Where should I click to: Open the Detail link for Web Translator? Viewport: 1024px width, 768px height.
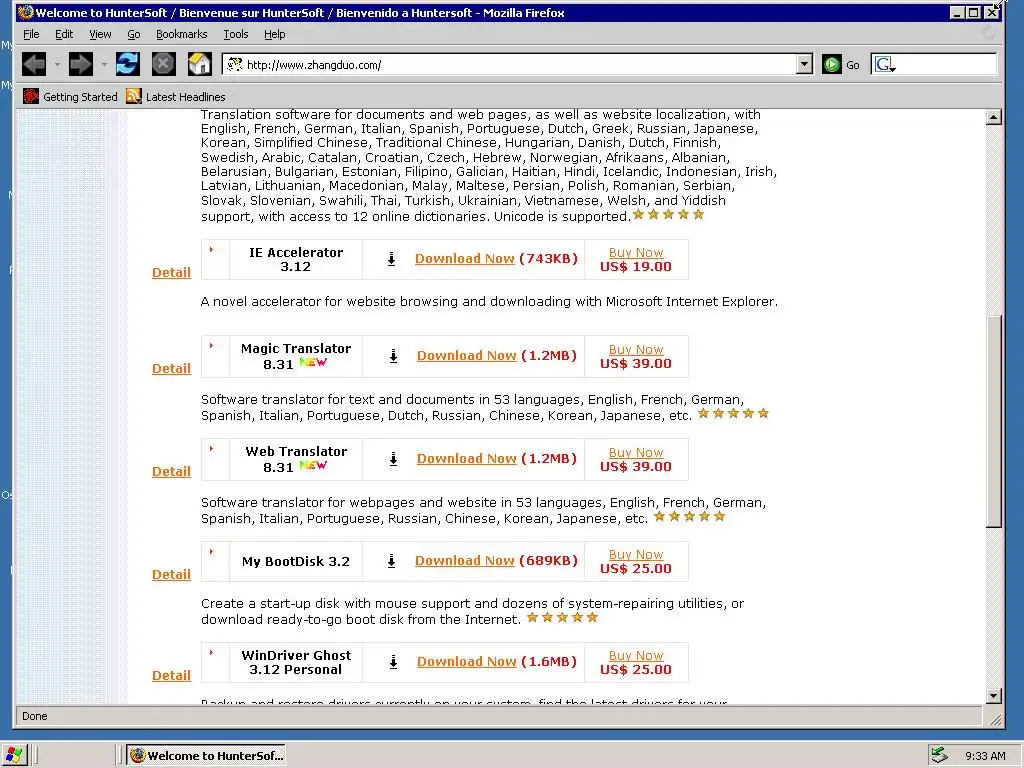(171, 472)
